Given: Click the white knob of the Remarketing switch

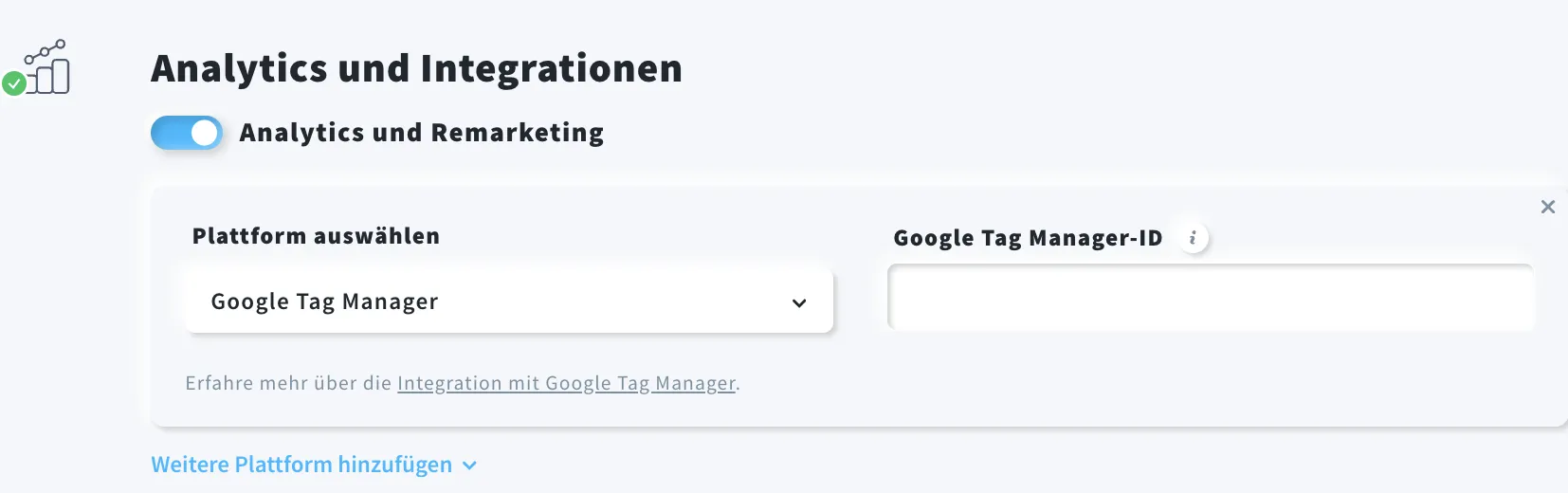Looking at the screenshot, I should (x=204, y=133).
